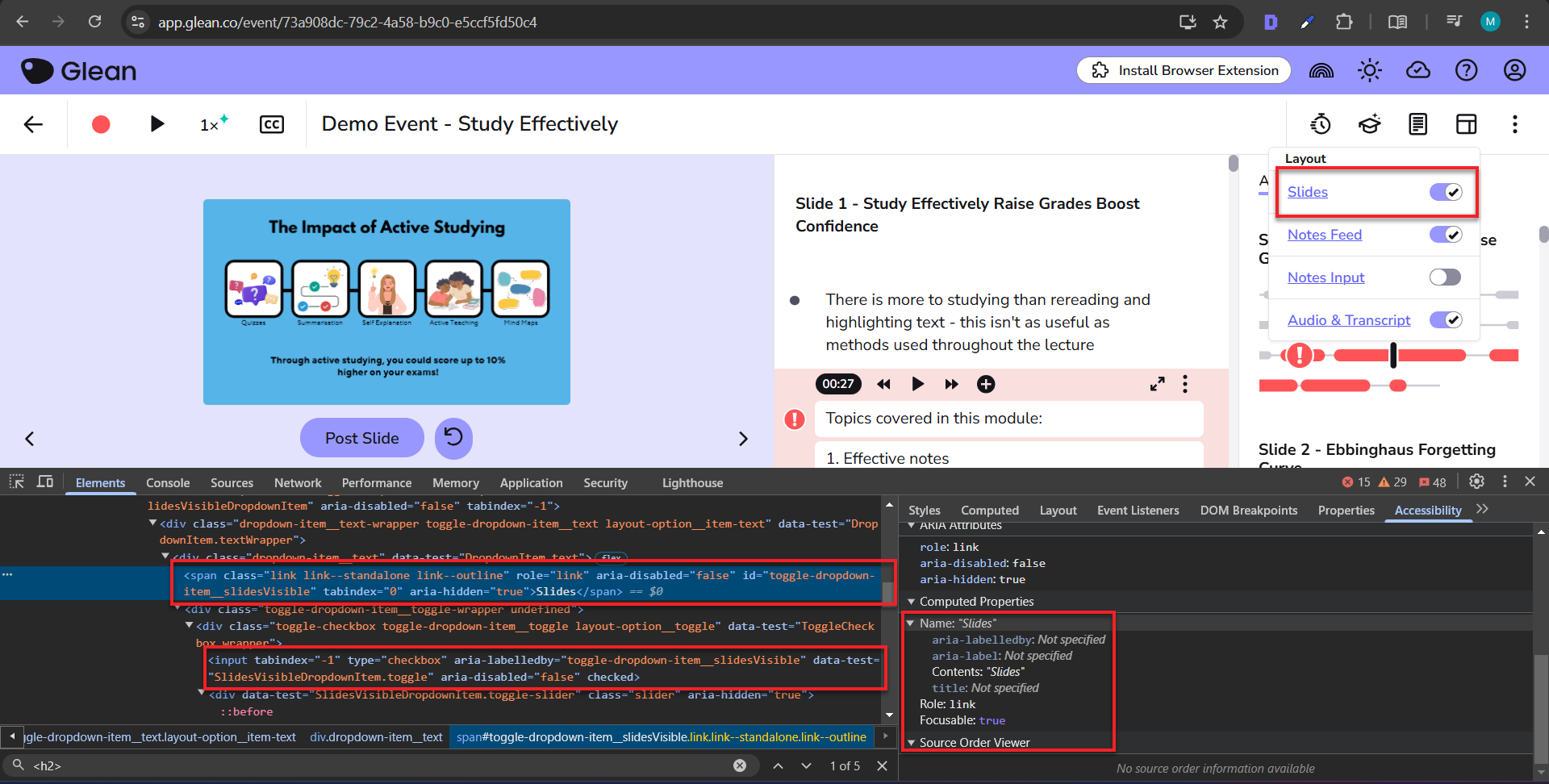Expand transcript with fullscreen arrows icon
This screenshot has width=1549, height=784.
1157,384
